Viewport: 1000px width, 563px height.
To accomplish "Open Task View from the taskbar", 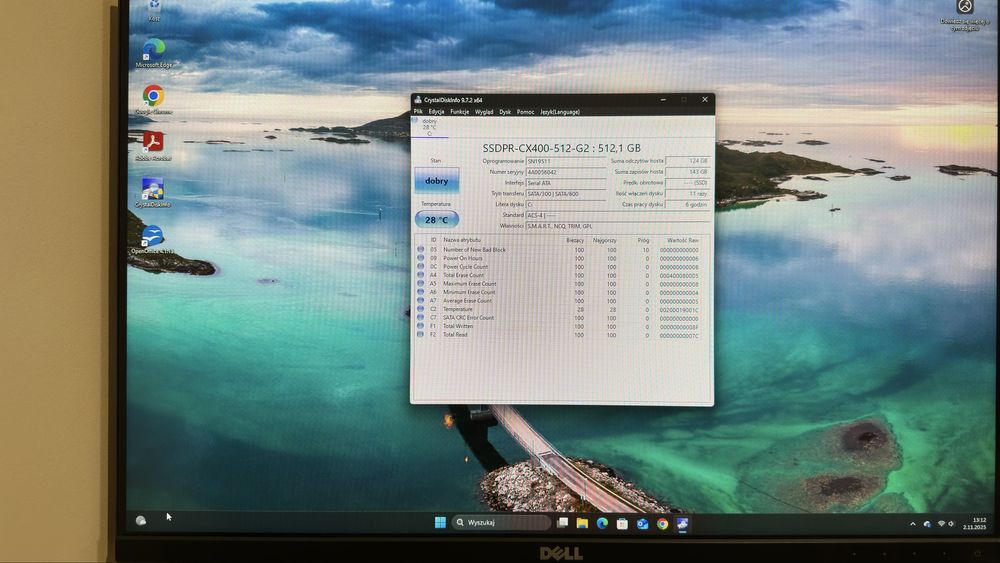I will point(562,523).
